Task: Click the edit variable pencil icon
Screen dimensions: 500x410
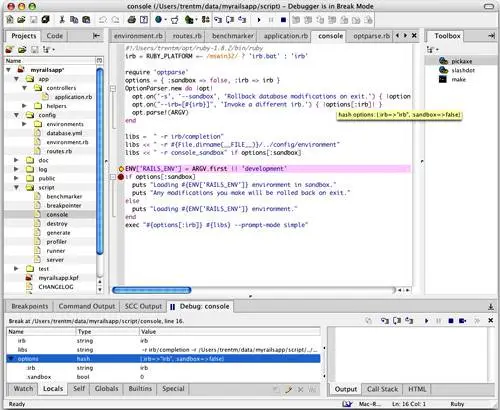Action: (x=289, y=389)
